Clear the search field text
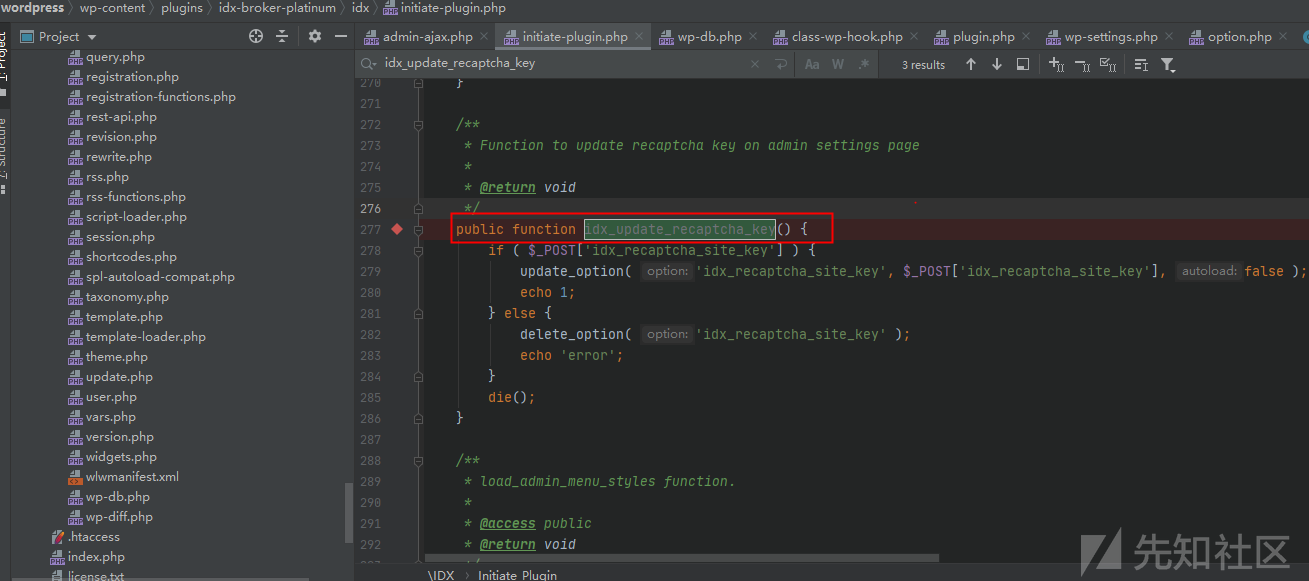1309x581 pixels. 755,64
